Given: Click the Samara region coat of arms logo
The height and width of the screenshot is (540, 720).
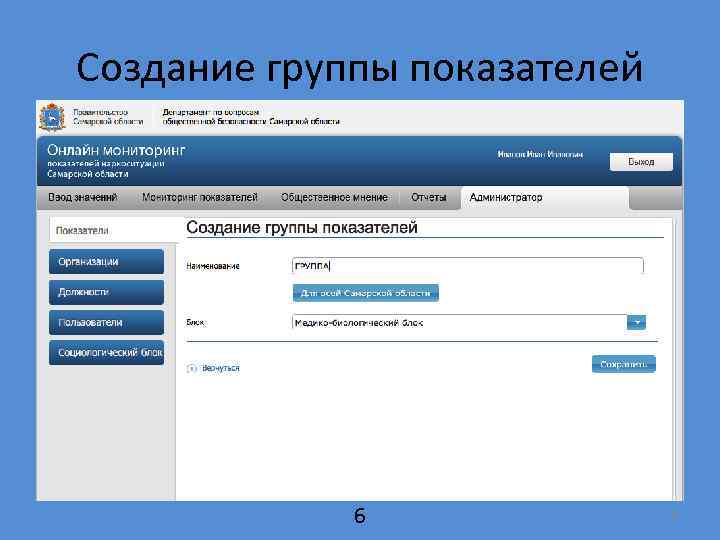Looking at the screenshot, I should pos(52,117).
